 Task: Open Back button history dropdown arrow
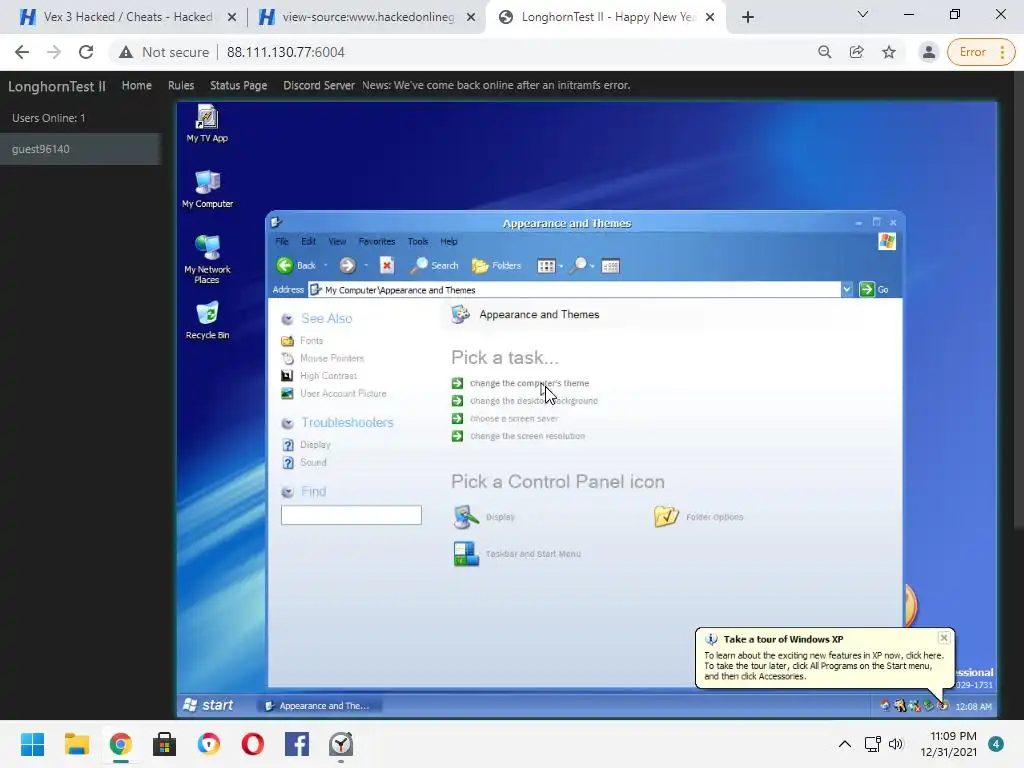coord(325,265)
